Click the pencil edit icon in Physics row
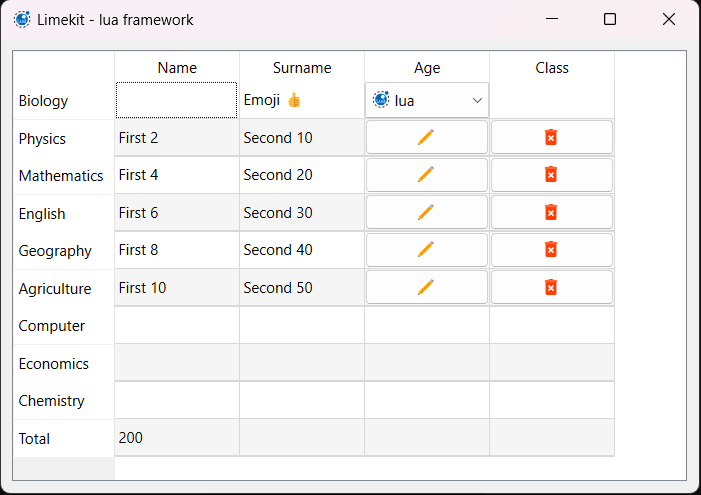 click(426, 138)
